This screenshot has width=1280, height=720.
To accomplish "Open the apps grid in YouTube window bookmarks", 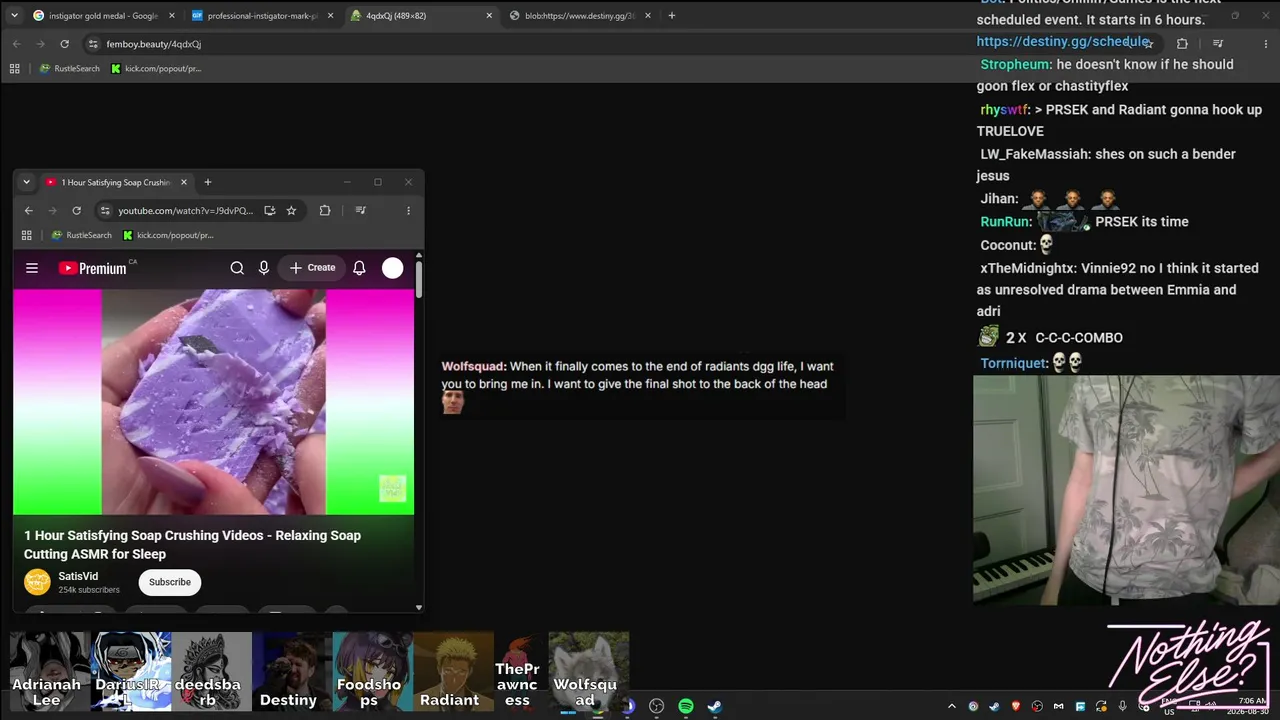I will 27,236.
